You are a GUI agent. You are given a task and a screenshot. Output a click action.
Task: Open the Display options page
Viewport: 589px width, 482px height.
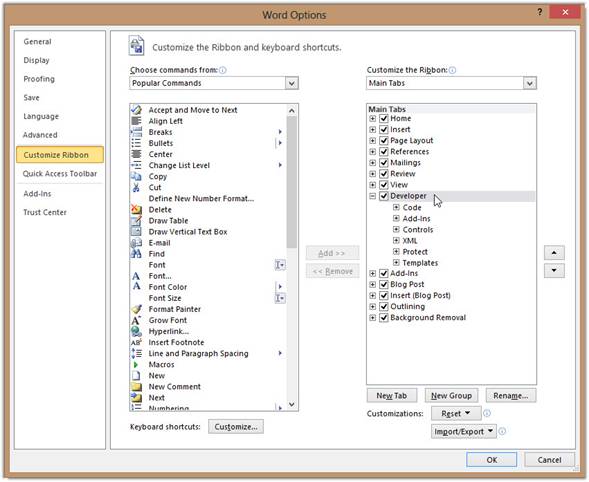[36, 60]
